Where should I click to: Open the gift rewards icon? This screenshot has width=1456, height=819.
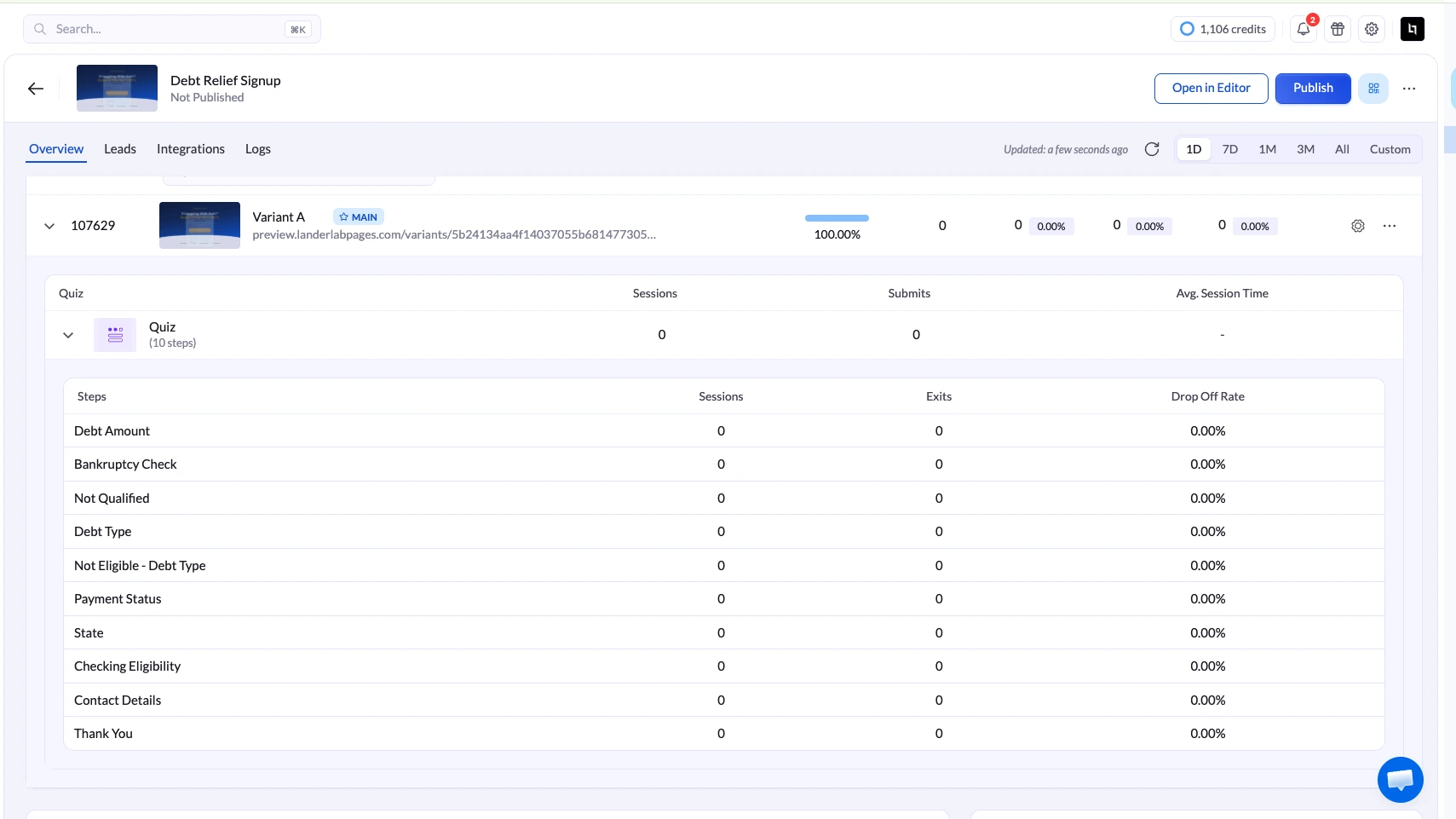pyautogui.click(x=1338, y=29)
